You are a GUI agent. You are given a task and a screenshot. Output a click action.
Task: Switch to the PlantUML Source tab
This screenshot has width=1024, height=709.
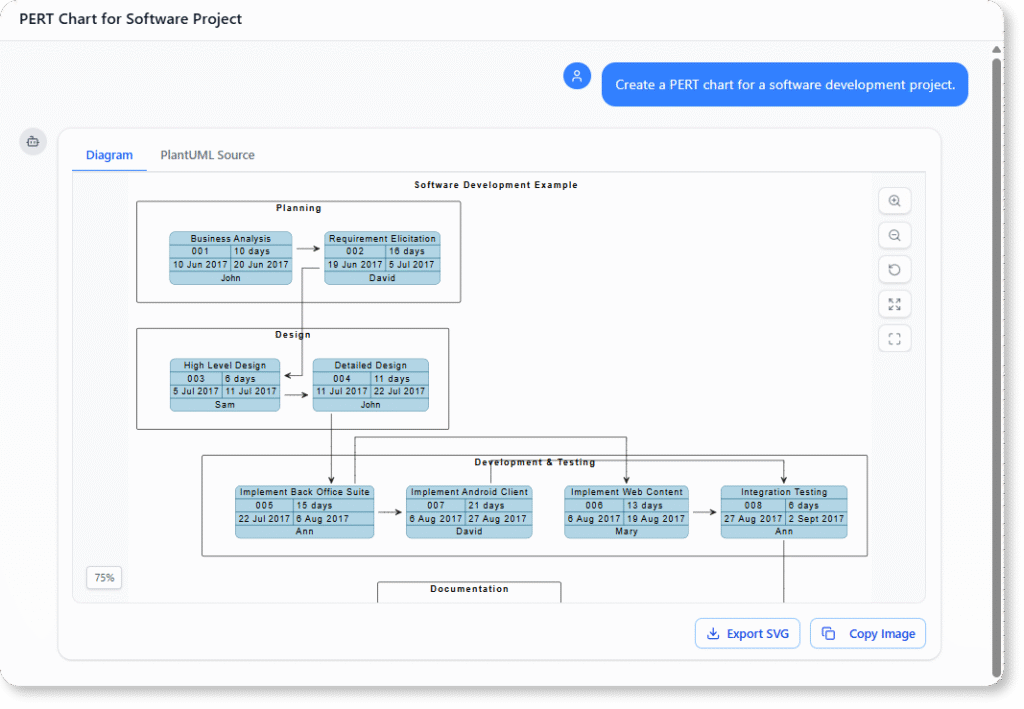pos(207,155)
